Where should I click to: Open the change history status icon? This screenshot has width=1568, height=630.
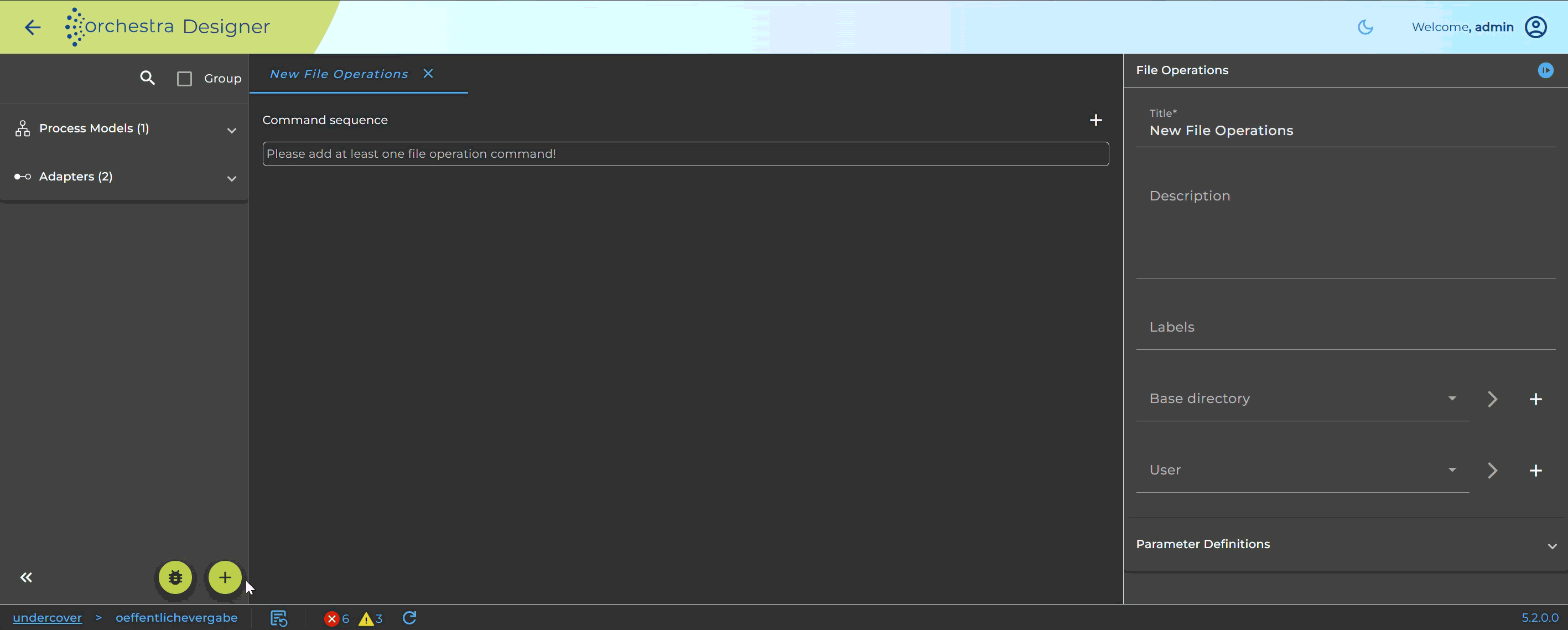(279, 618)
